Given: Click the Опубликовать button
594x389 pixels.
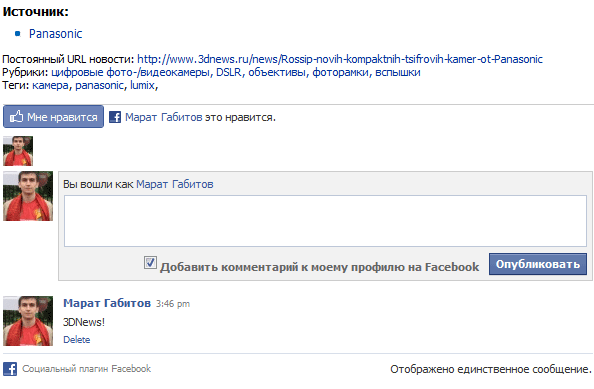Looking at the screenshot, I should 538,264.
